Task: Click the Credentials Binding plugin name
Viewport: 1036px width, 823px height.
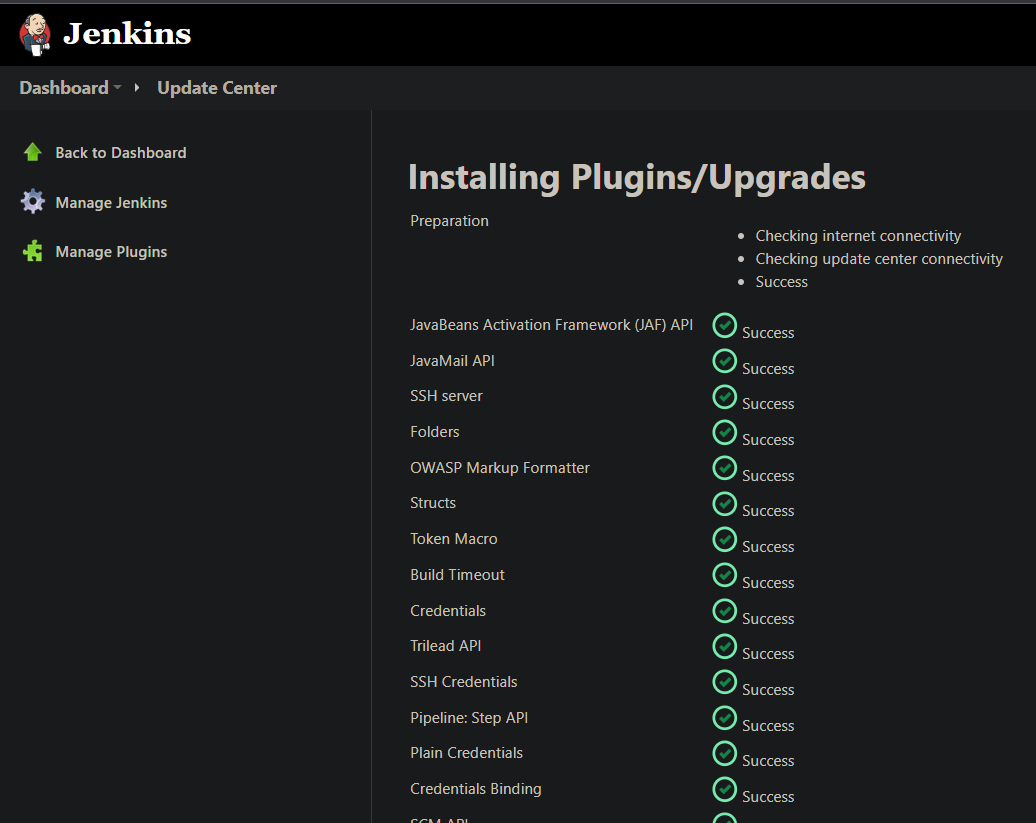Action: (x=476, y=789)
